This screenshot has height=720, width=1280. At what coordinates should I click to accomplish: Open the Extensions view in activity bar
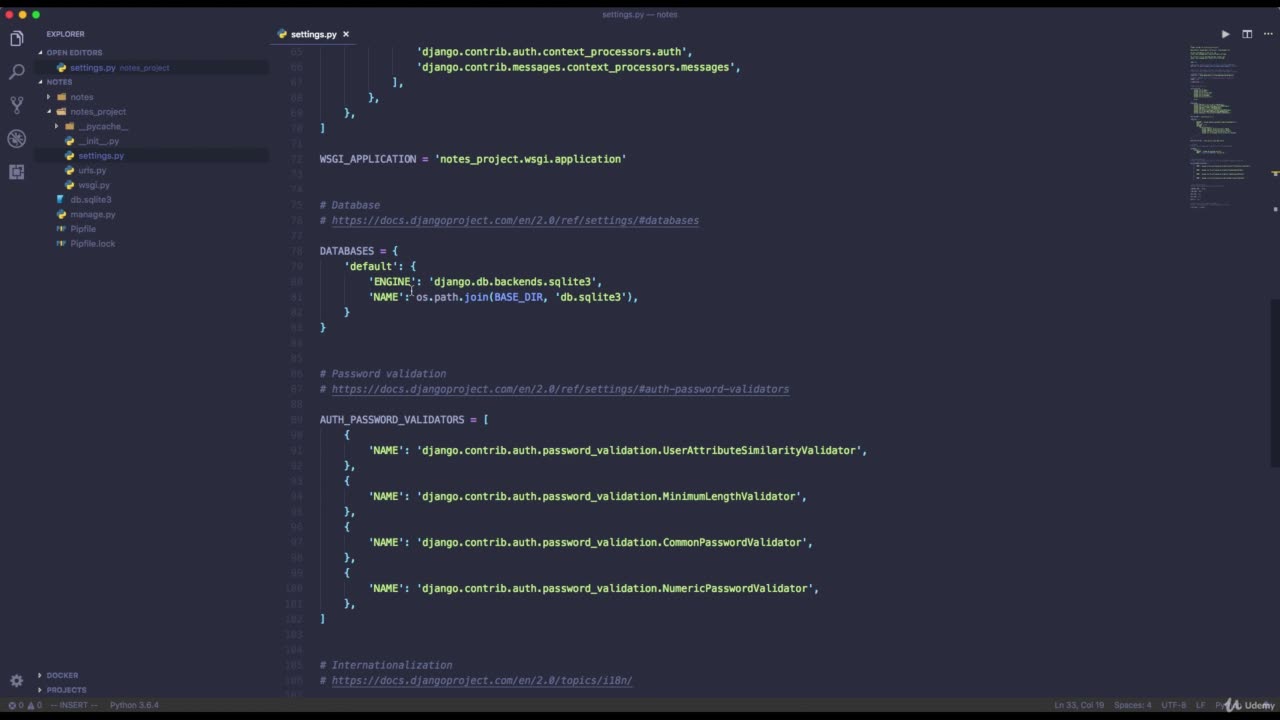point(16,172)
